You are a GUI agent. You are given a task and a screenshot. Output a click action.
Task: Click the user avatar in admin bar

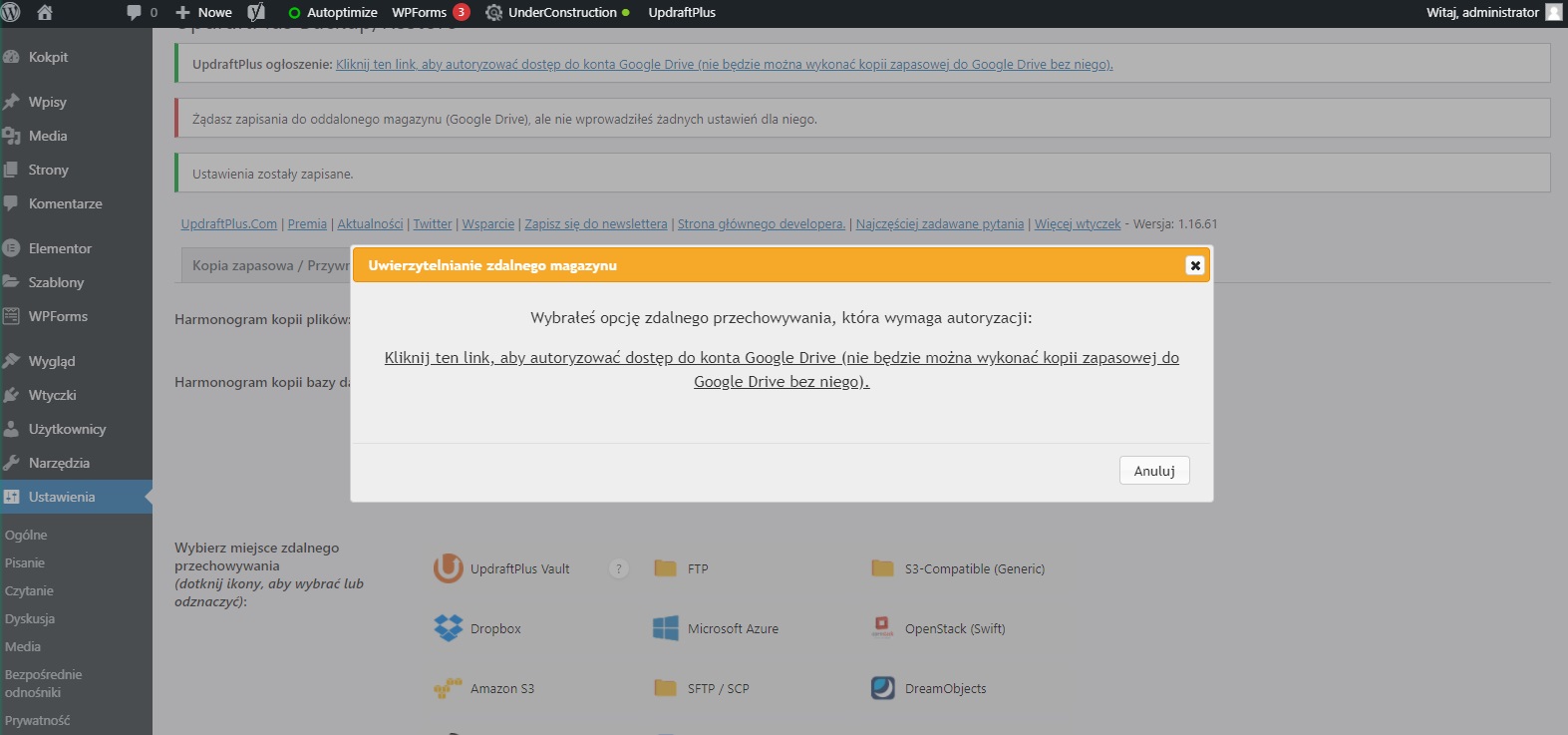pyautogui.click(x=1554, y=13)
